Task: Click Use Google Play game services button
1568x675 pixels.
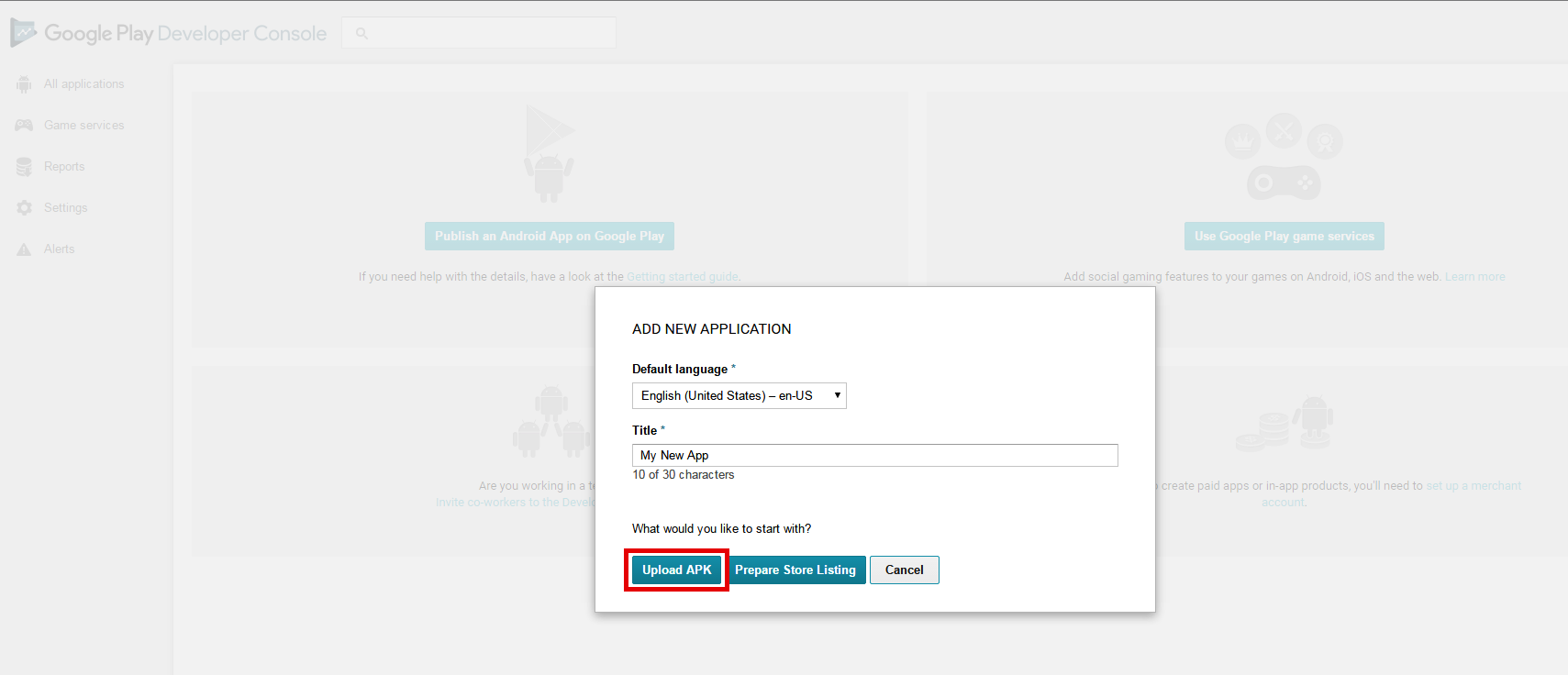Action: coord(1284,236)
